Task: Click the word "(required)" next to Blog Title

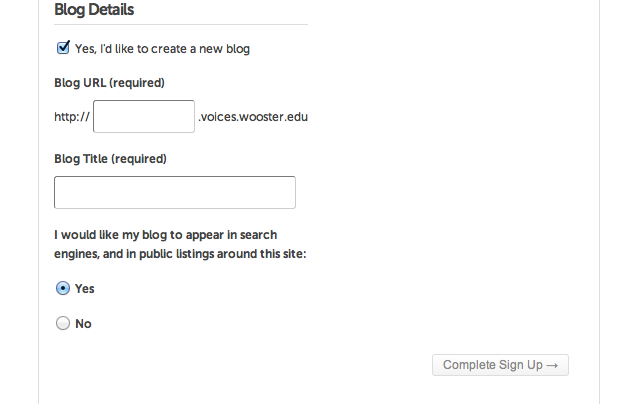Action: (x=138, y=159)
